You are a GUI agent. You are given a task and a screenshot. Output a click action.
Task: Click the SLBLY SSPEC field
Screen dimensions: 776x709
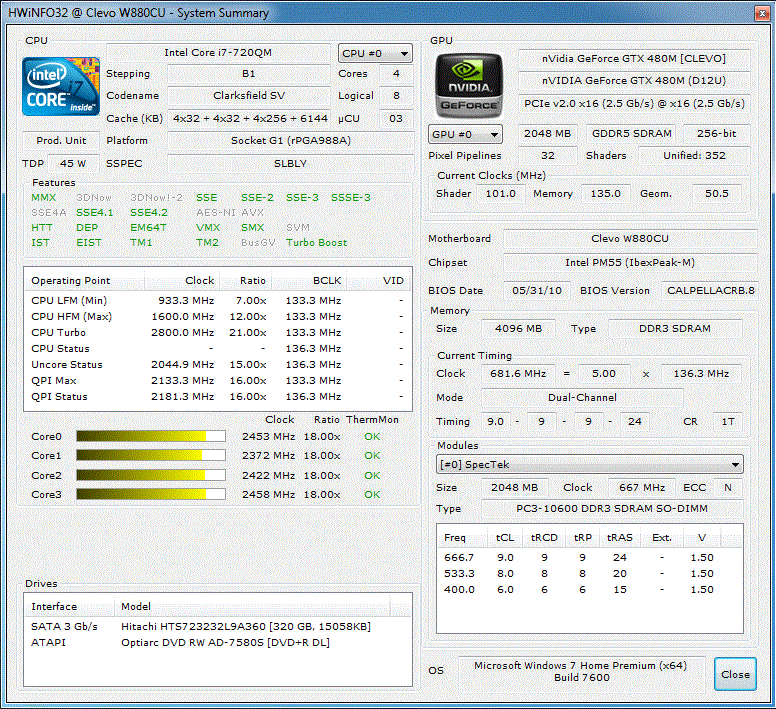pos(291,163)
